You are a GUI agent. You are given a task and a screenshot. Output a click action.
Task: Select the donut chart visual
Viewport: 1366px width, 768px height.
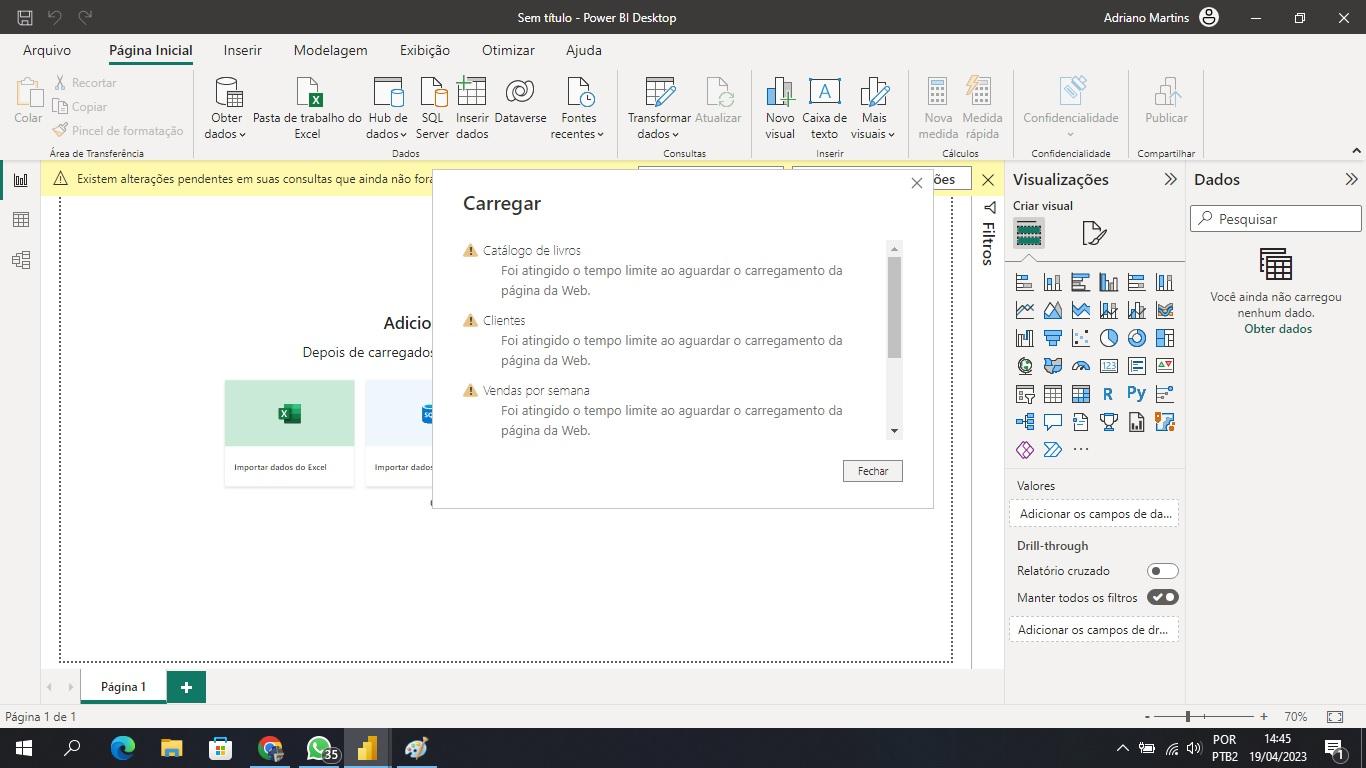coord(1137,338)
